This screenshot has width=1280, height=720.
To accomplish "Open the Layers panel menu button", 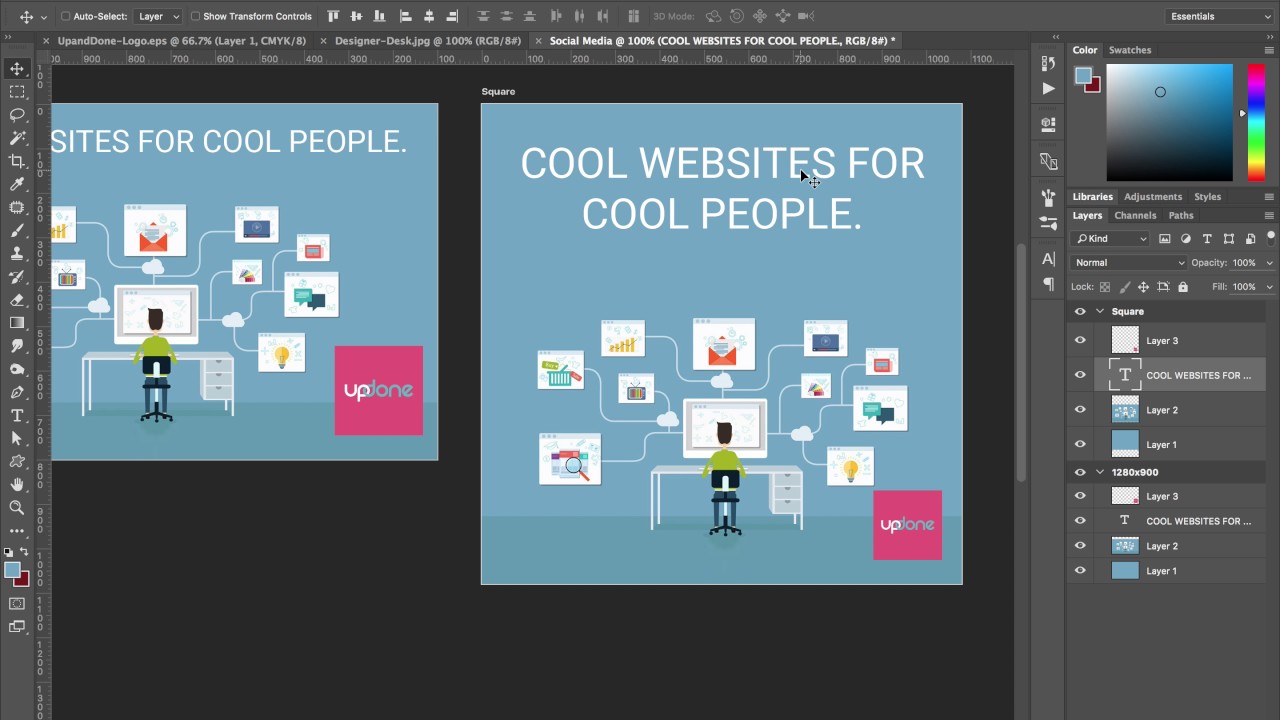I will [x=1270, y=216].
